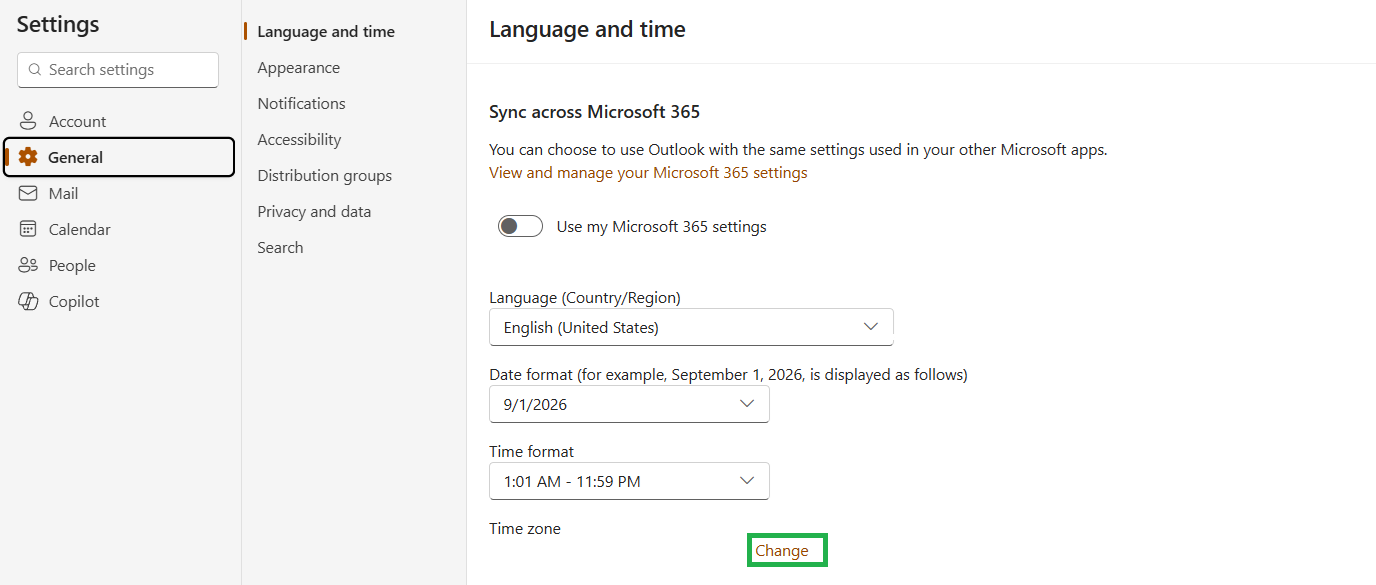Image resolution: width=1376 pixels, height=585 pixels.
Task: Toggle Use my Microsoft 365 settings
Action: click(x=520, y=226)
